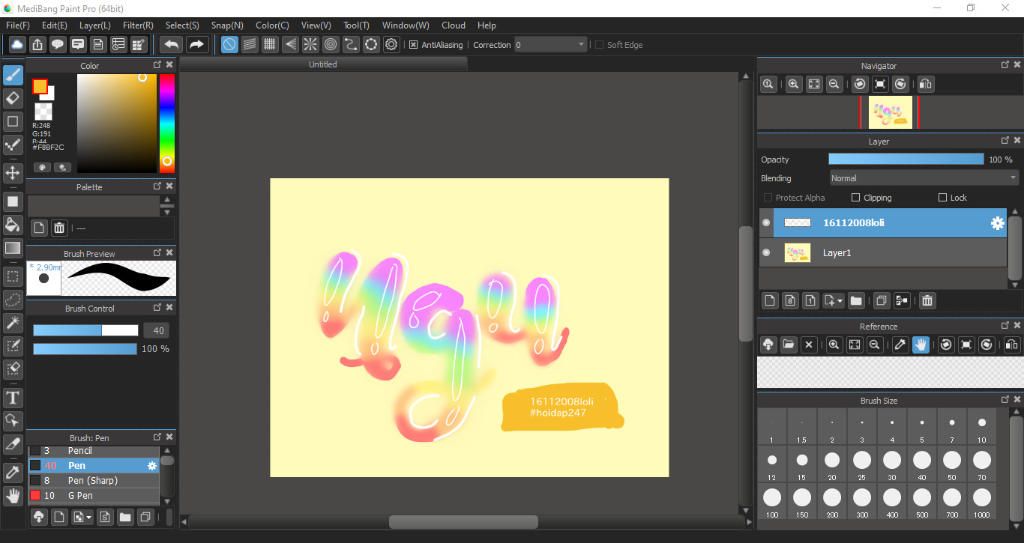1024x543 pixels.
Task: Hide the 16112008loli layer
Action: [766, 223]
